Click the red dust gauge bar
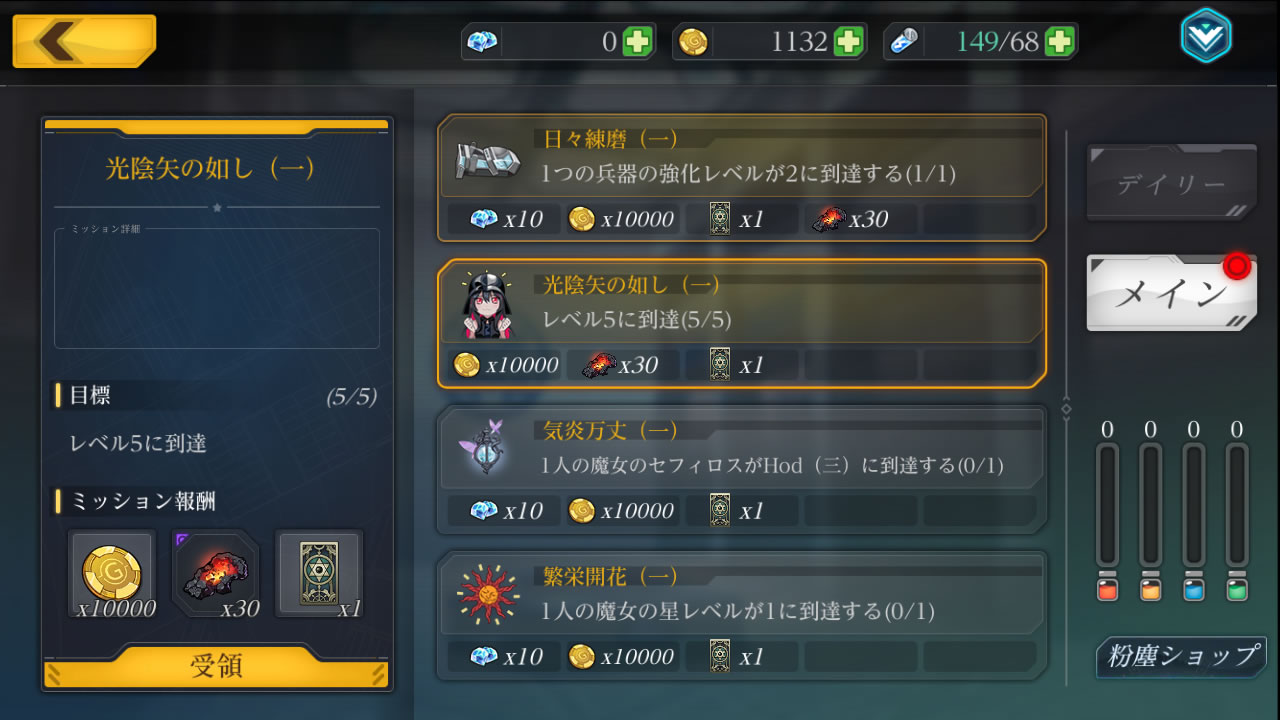 coord(1107,506)
